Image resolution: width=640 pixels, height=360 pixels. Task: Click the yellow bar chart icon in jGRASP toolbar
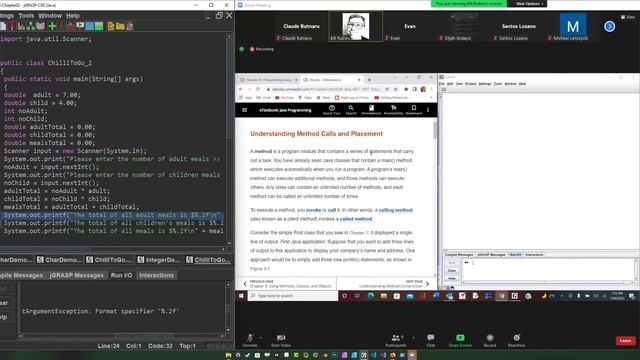[x=21, y=26]
